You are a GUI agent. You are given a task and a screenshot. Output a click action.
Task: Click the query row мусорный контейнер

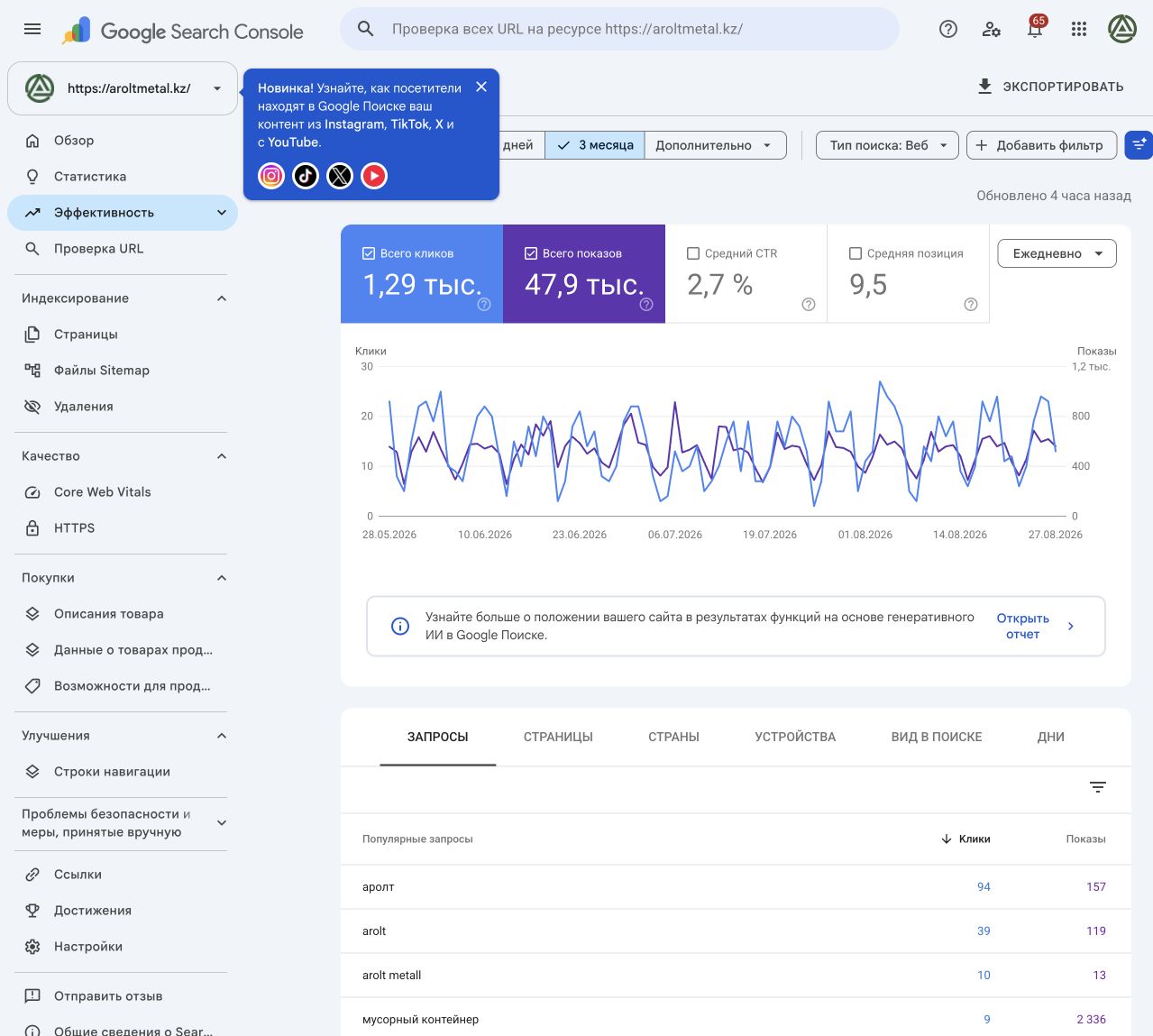click(x=736, y=1019)
